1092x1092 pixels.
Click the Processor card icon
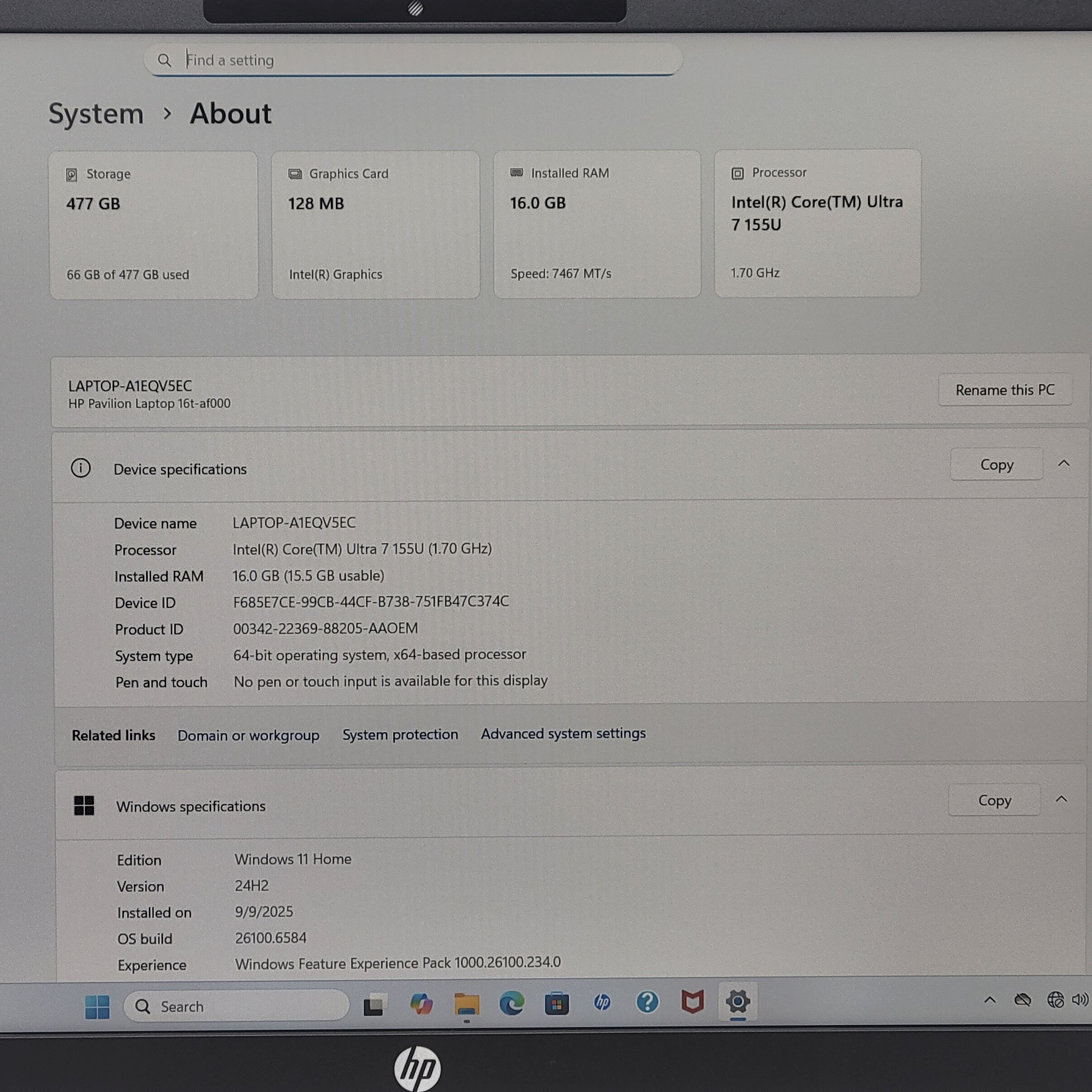point(737,173)
